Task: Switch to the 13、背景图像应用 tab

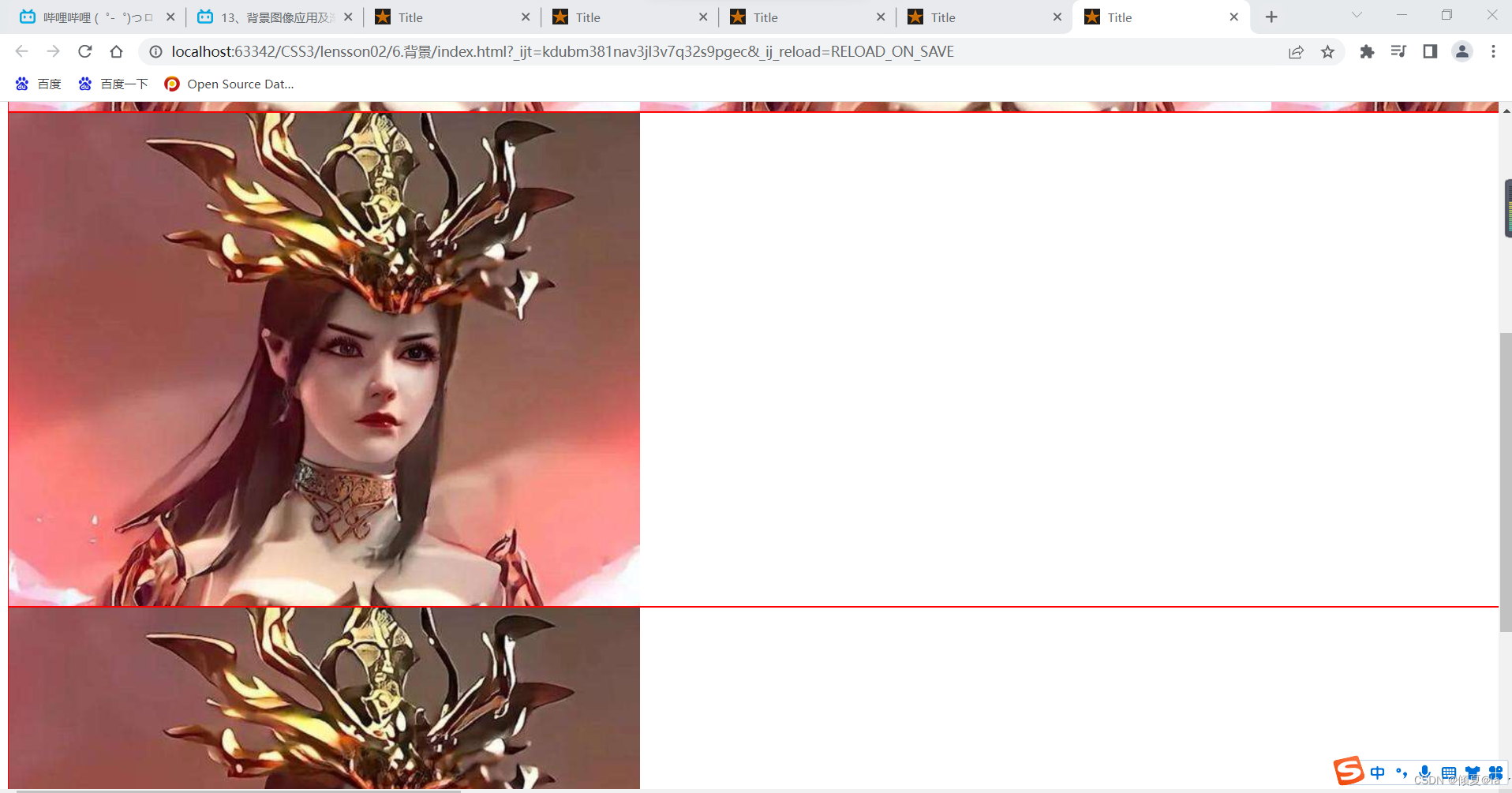Action: (x=275, y=17)
